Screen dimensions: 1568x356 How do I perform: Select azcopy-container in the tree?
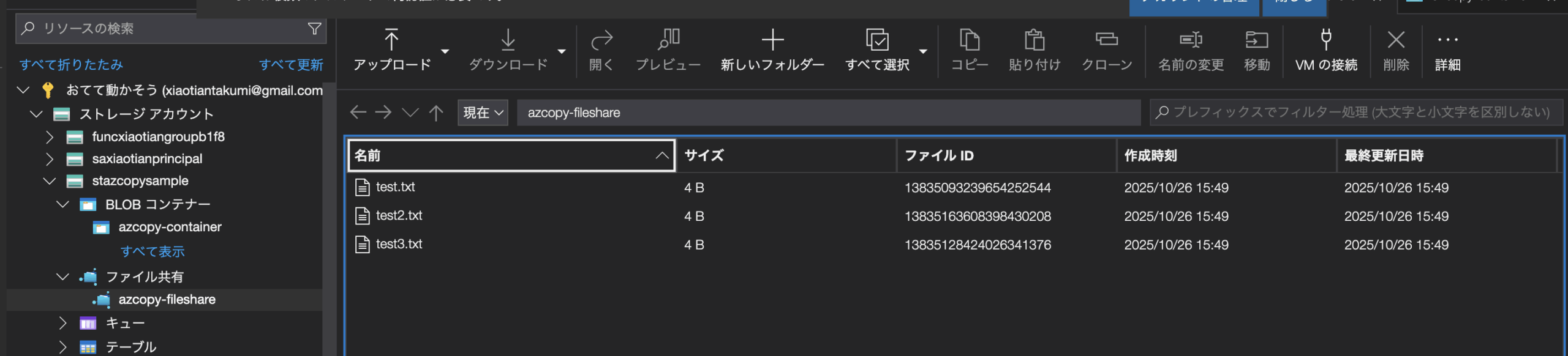point(170,228)
